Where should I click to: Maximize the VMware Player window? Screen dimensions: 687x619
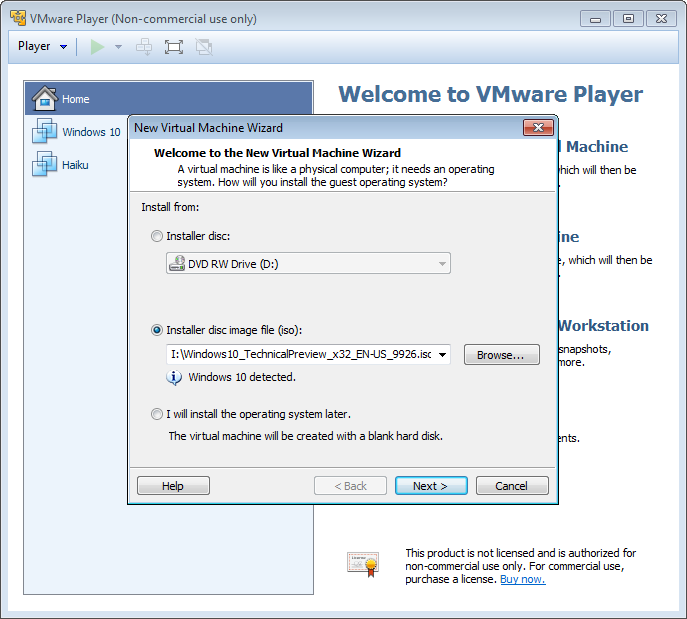point(628,19)
